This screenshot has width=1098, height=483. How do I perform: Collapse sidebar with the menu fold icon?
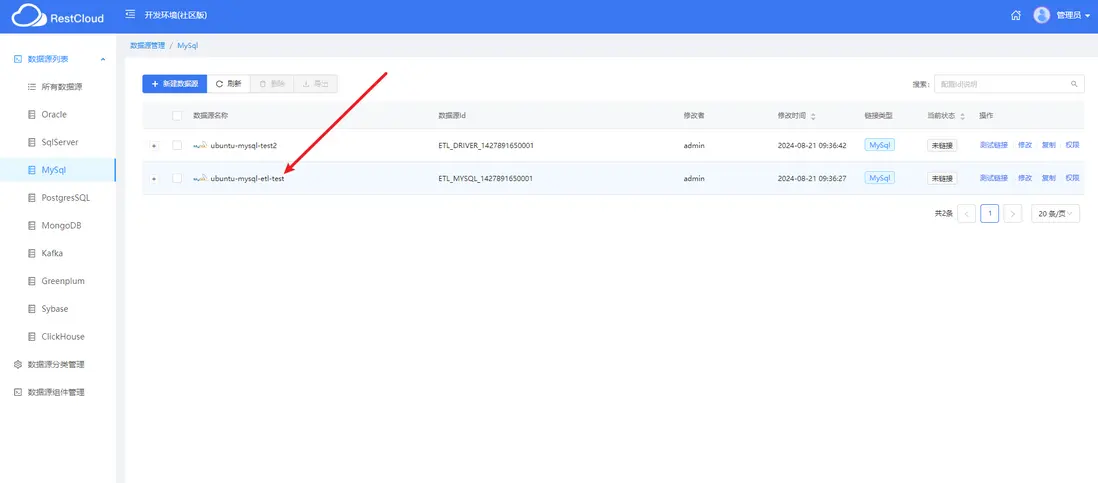(130, 15)
